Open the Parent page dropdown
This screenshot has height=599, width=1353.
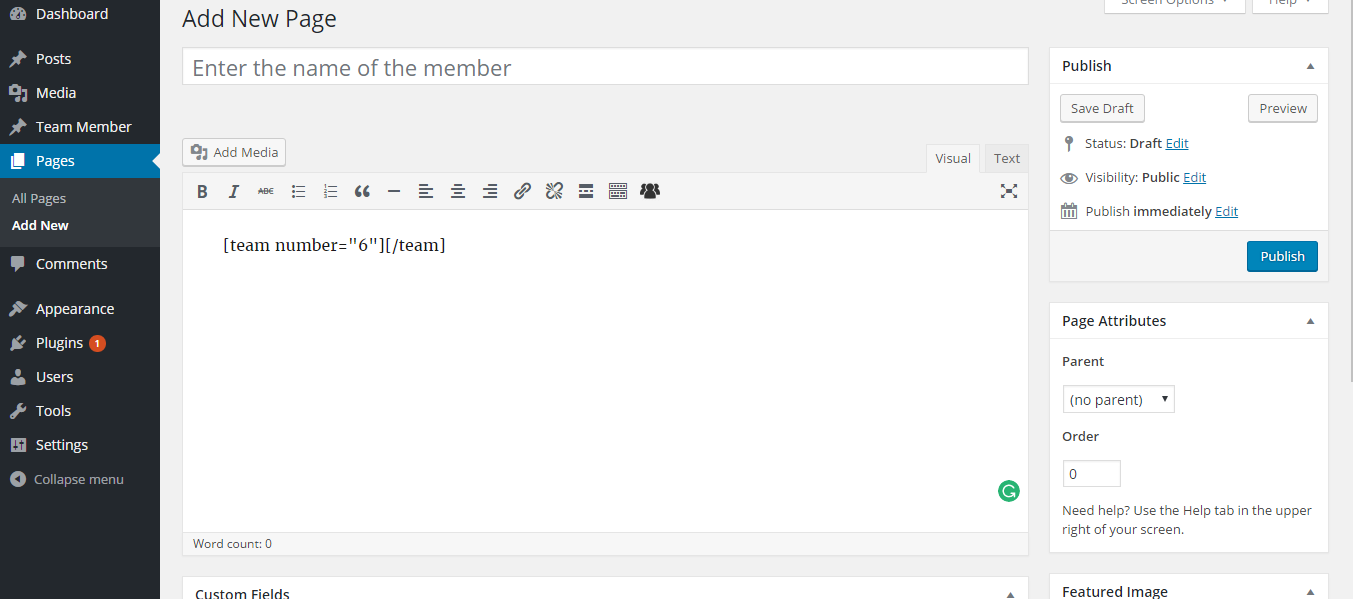click(1118, 399)
